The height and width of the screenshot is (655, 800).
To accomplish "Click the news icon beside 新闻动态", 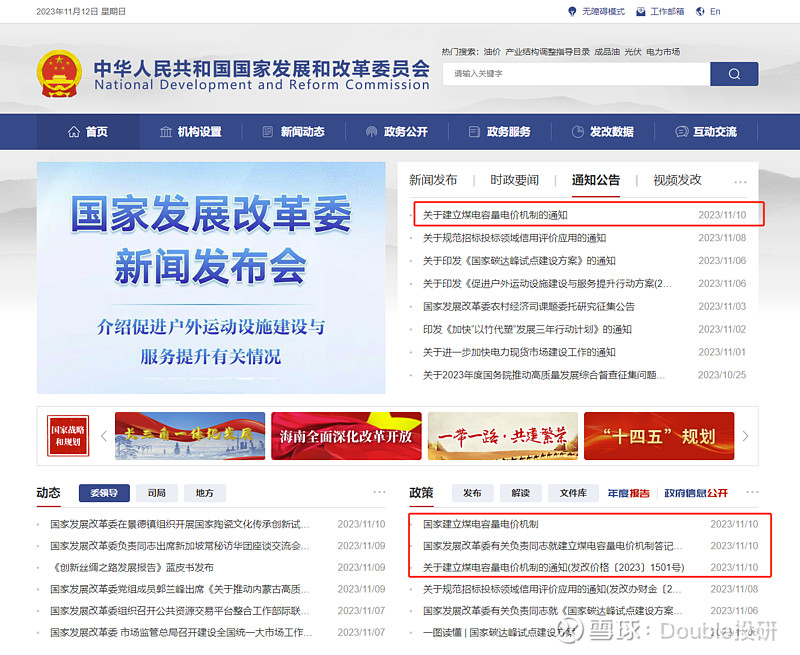I will coord(268,132).
